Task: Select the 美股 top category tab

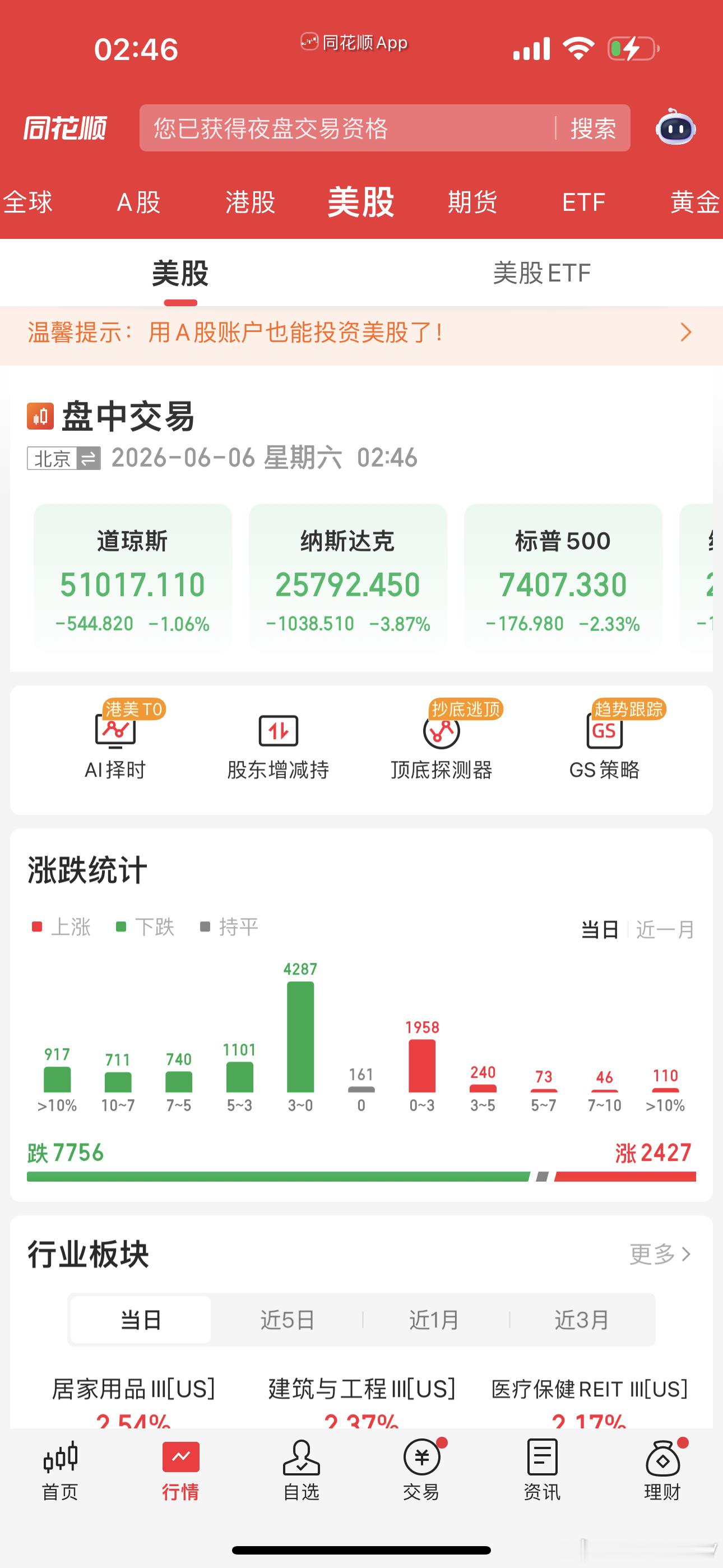Action: click(361, 201)
